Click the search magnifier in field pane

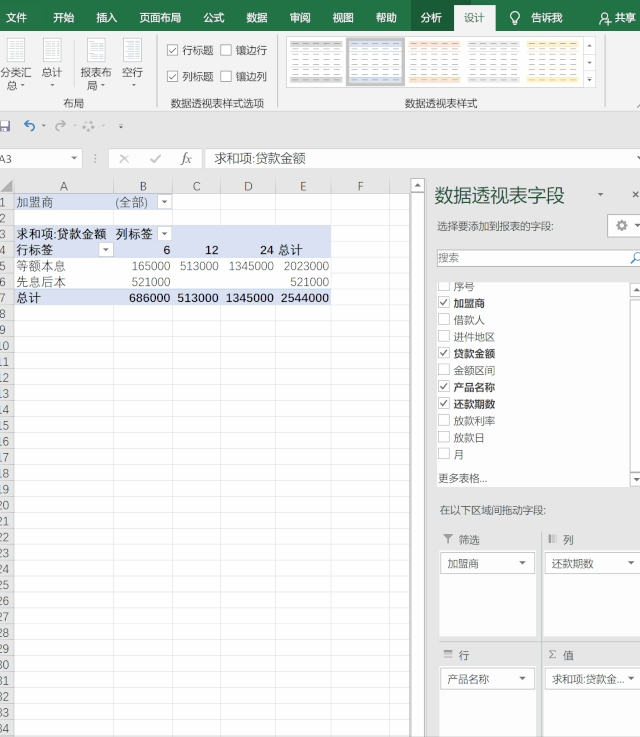(634, 258)
